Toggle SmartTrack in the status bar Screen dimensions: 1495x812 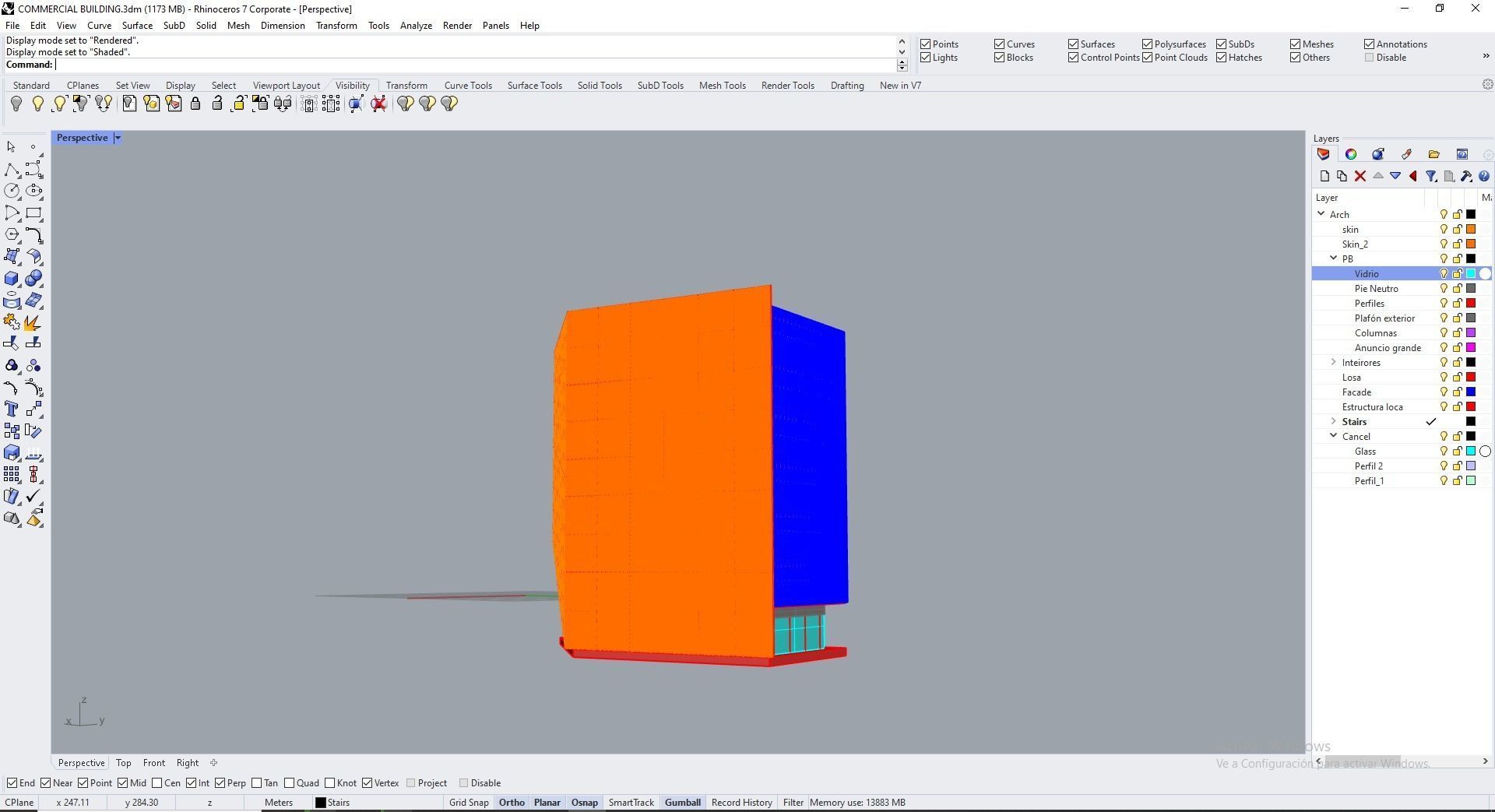[631, 803]
